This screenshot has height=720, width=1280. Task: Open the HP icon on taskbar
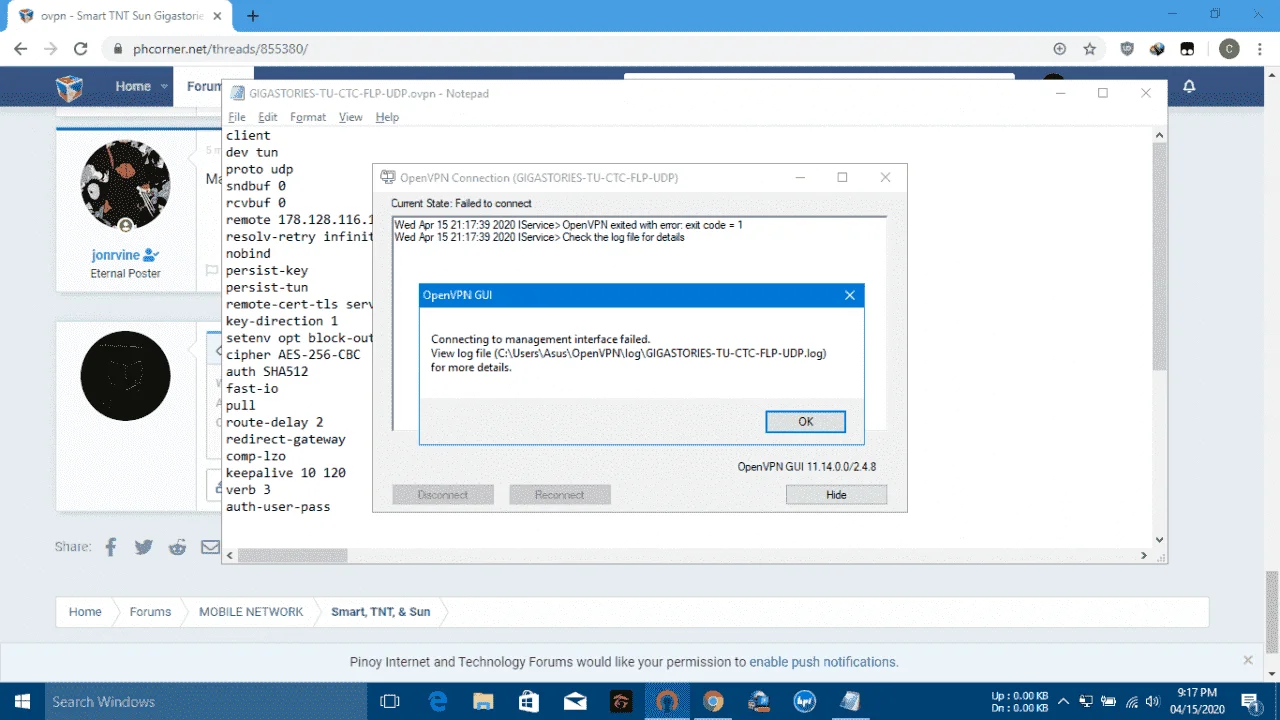coord(805,701)
